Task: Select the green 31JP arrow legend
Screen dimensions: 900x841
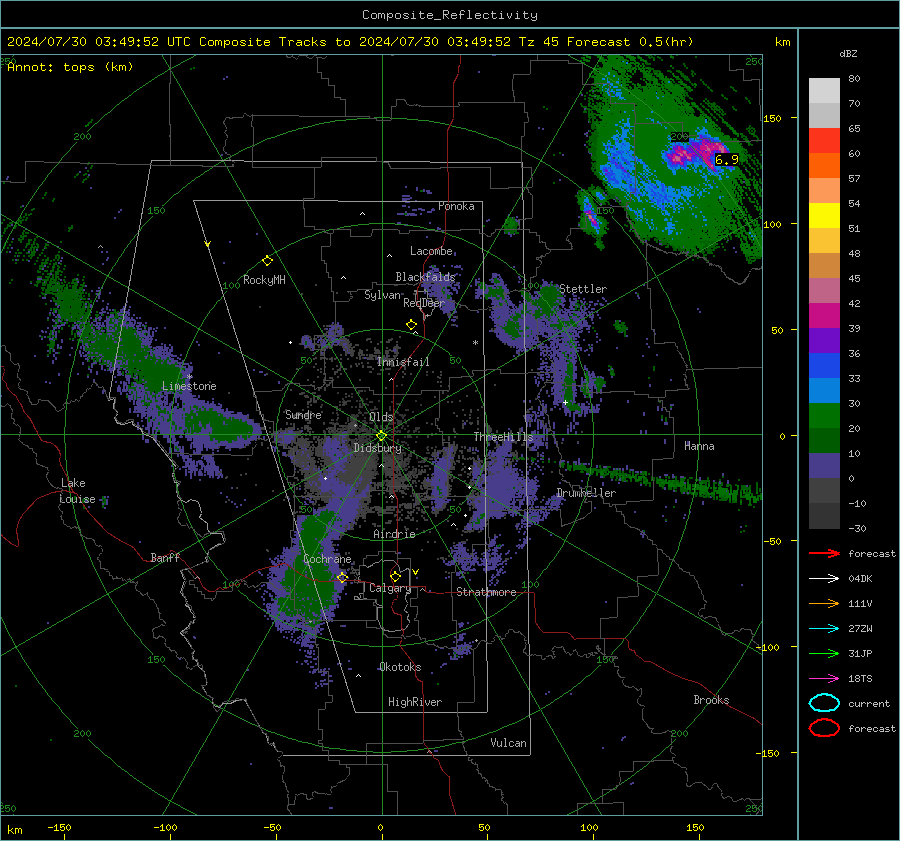Action: [x=824, y=653]
